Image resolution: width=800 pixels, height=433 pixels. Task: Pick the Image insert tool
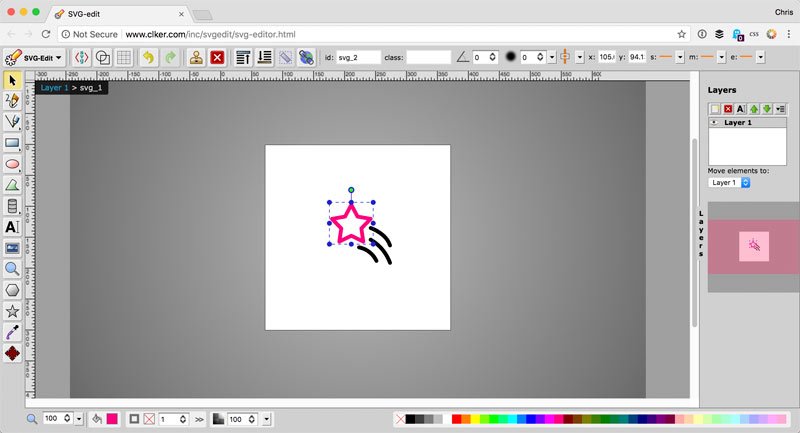12,248
